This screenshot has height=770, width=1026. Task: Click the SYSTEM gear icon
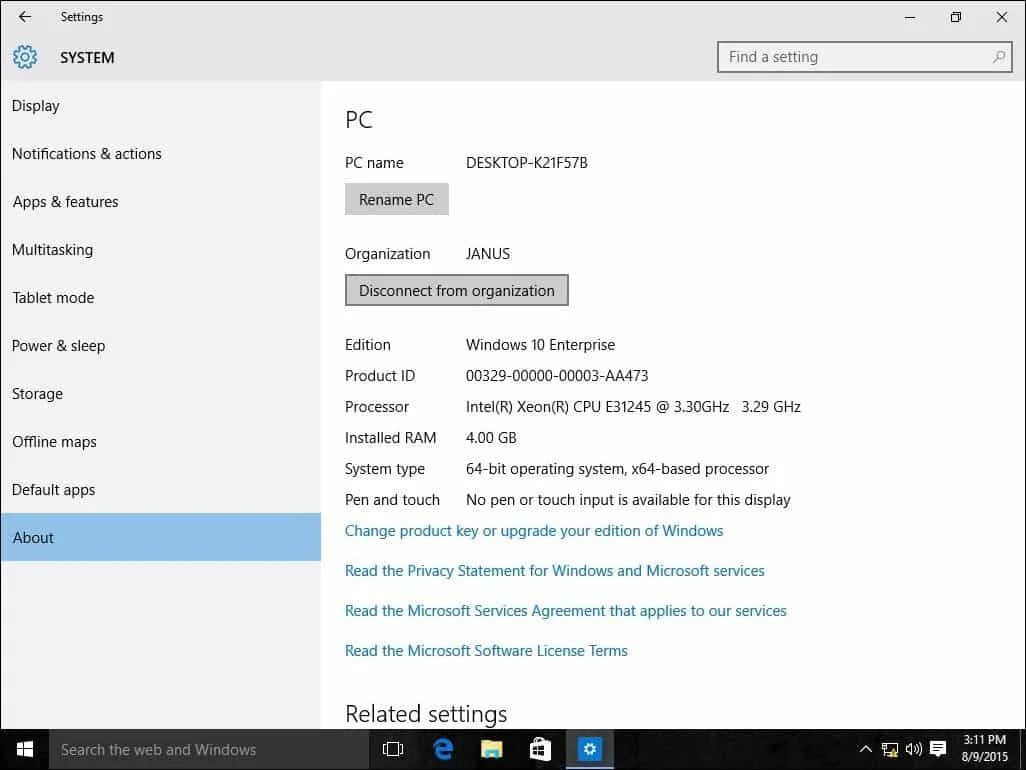click(x=25, y=58)
